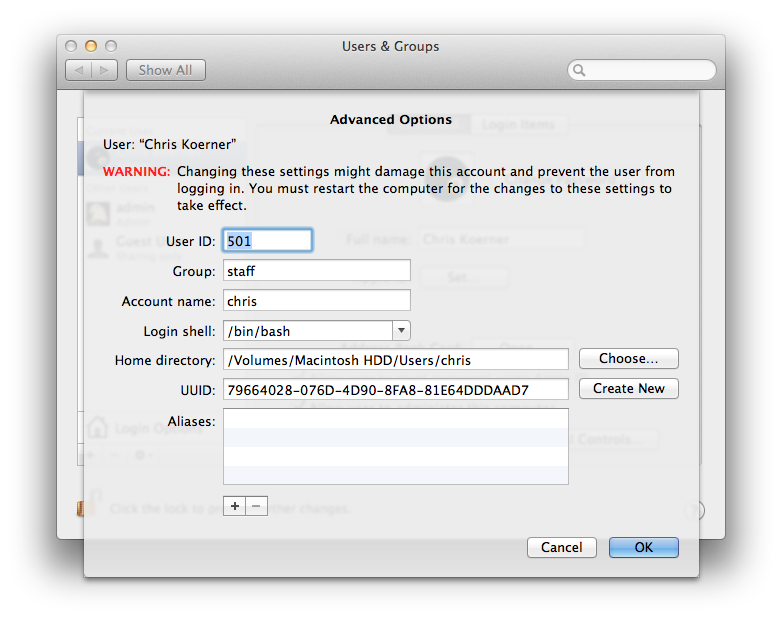
Task: Click the search magnifier icon
Action: click(x=579, y=70)
